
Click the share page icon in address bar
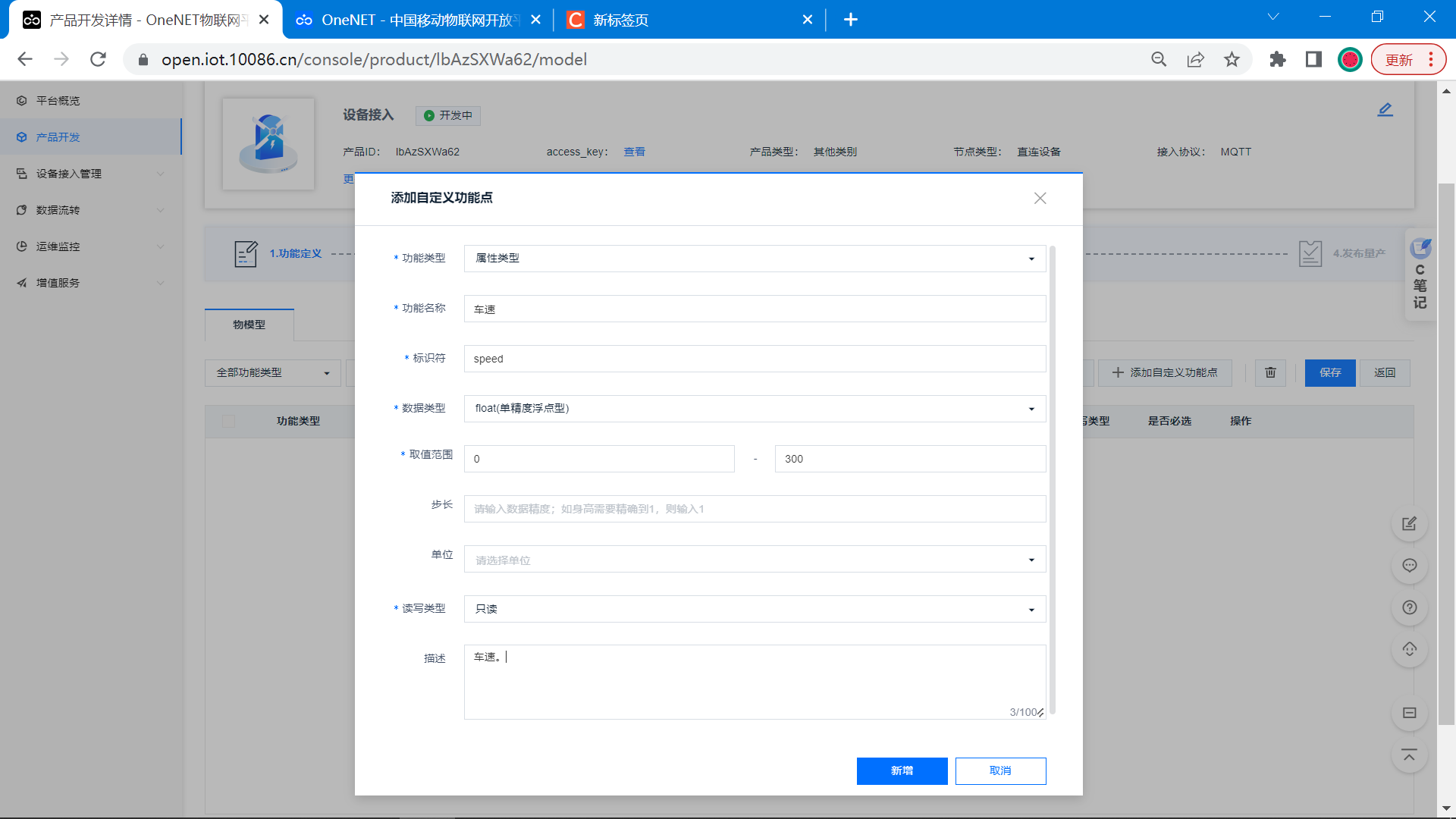pos(1195,60)
